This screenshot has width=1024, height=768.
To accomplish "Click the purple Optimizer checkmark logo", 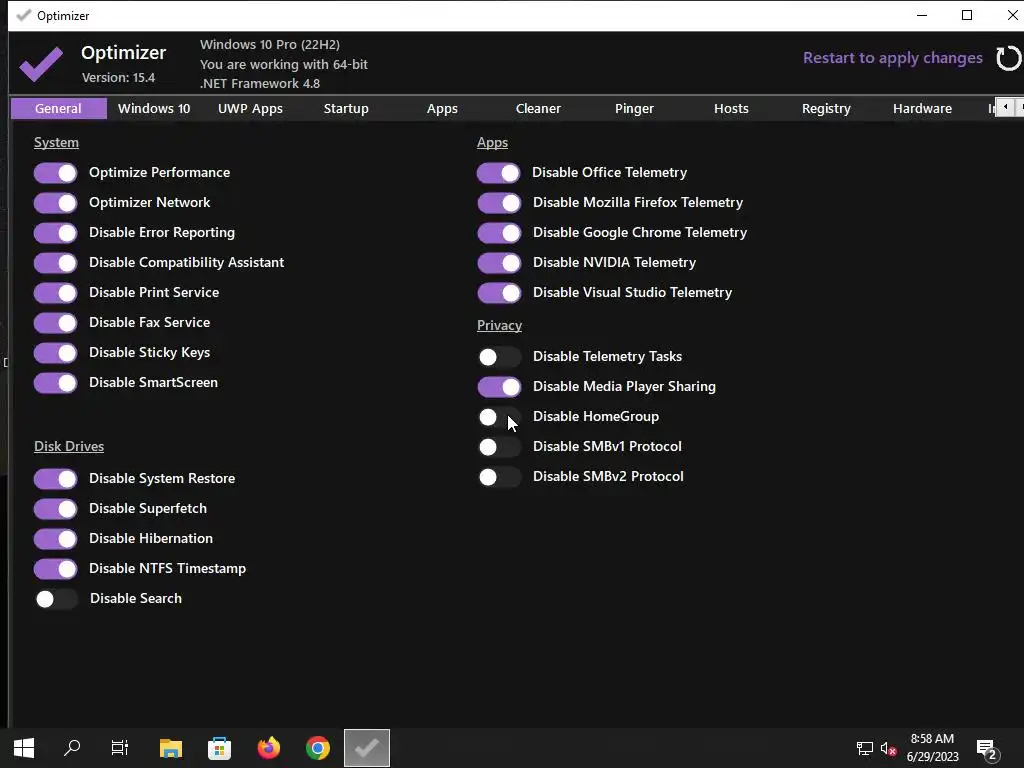I will coord(41,63).
